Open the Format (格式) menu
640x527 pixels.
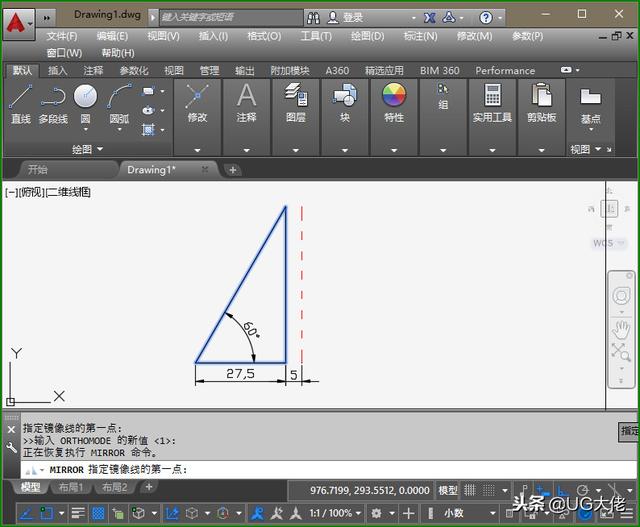[264, 36]
